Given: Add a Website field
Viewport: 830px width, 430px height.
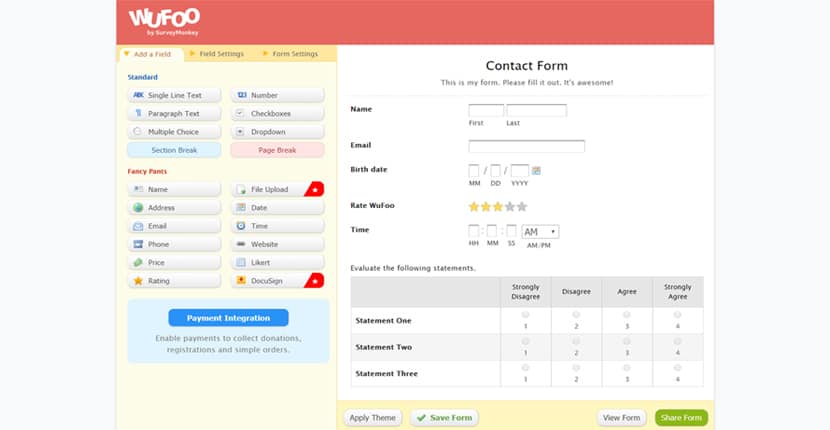Looking at the screenshot, I should click(277, 244).
